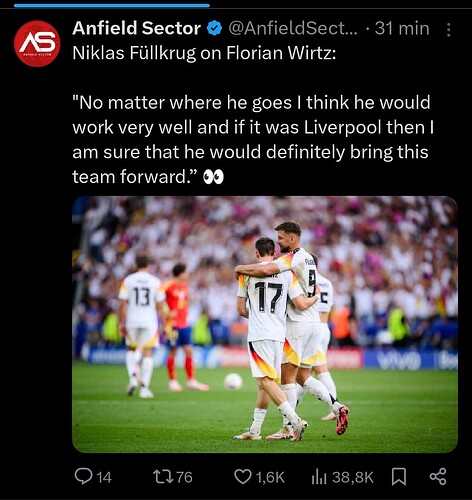
Task: Click the "Niklas Füllkrug on Florian Wirtz:" line
Action: 204,53
